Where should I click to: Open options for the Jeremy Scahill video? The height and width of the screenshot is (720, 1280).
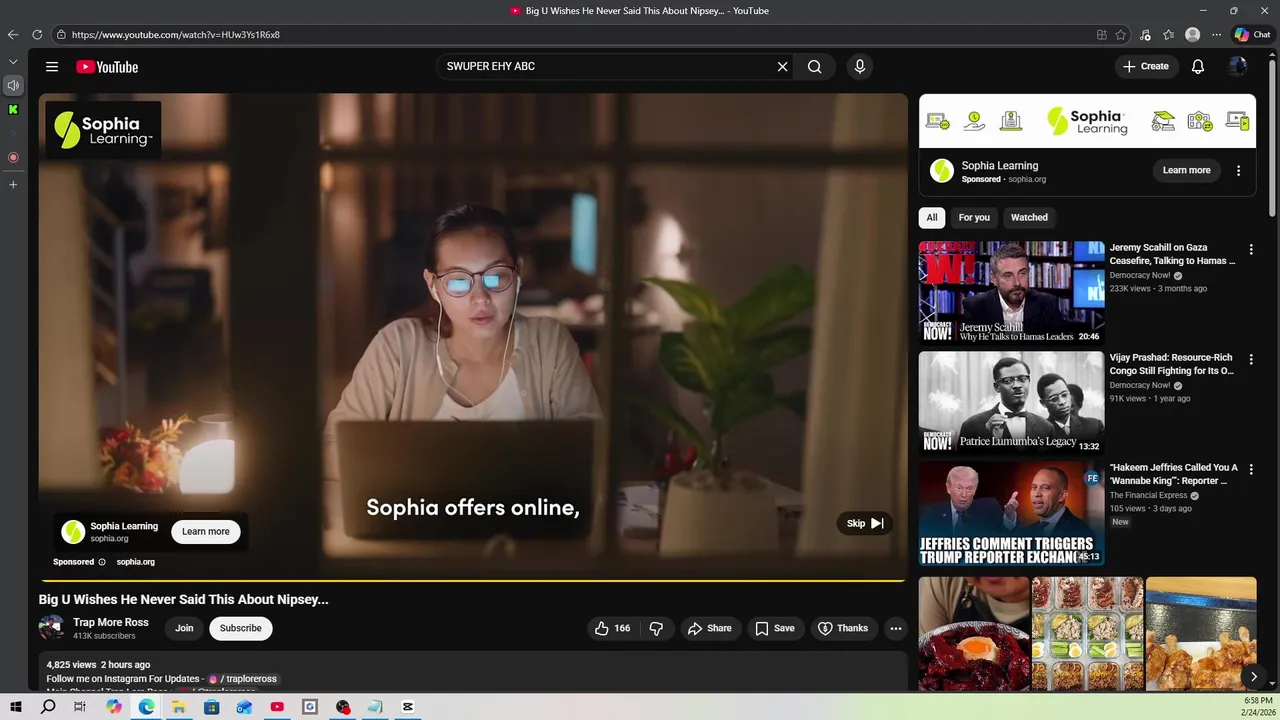click(x=1250, y=249)
